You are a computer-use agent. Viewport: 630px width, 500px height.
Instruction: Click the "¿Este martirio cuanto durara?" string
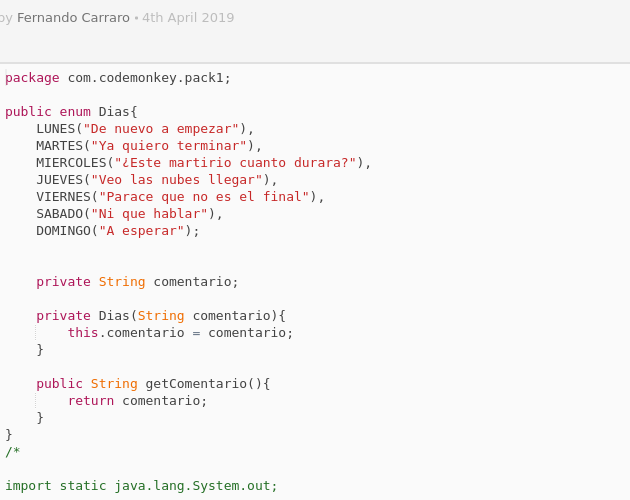pyautogui.click(x=235, y=163)
